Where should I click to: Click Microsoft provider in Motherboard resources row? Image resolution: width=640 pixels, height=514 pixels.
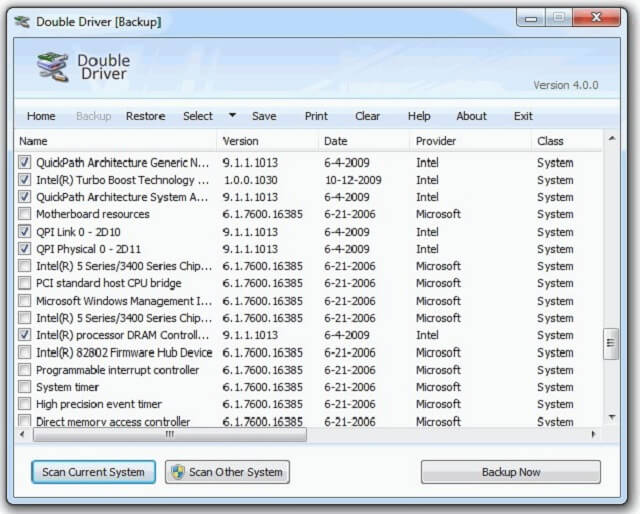pyautogui.click(x=438, y=214)
